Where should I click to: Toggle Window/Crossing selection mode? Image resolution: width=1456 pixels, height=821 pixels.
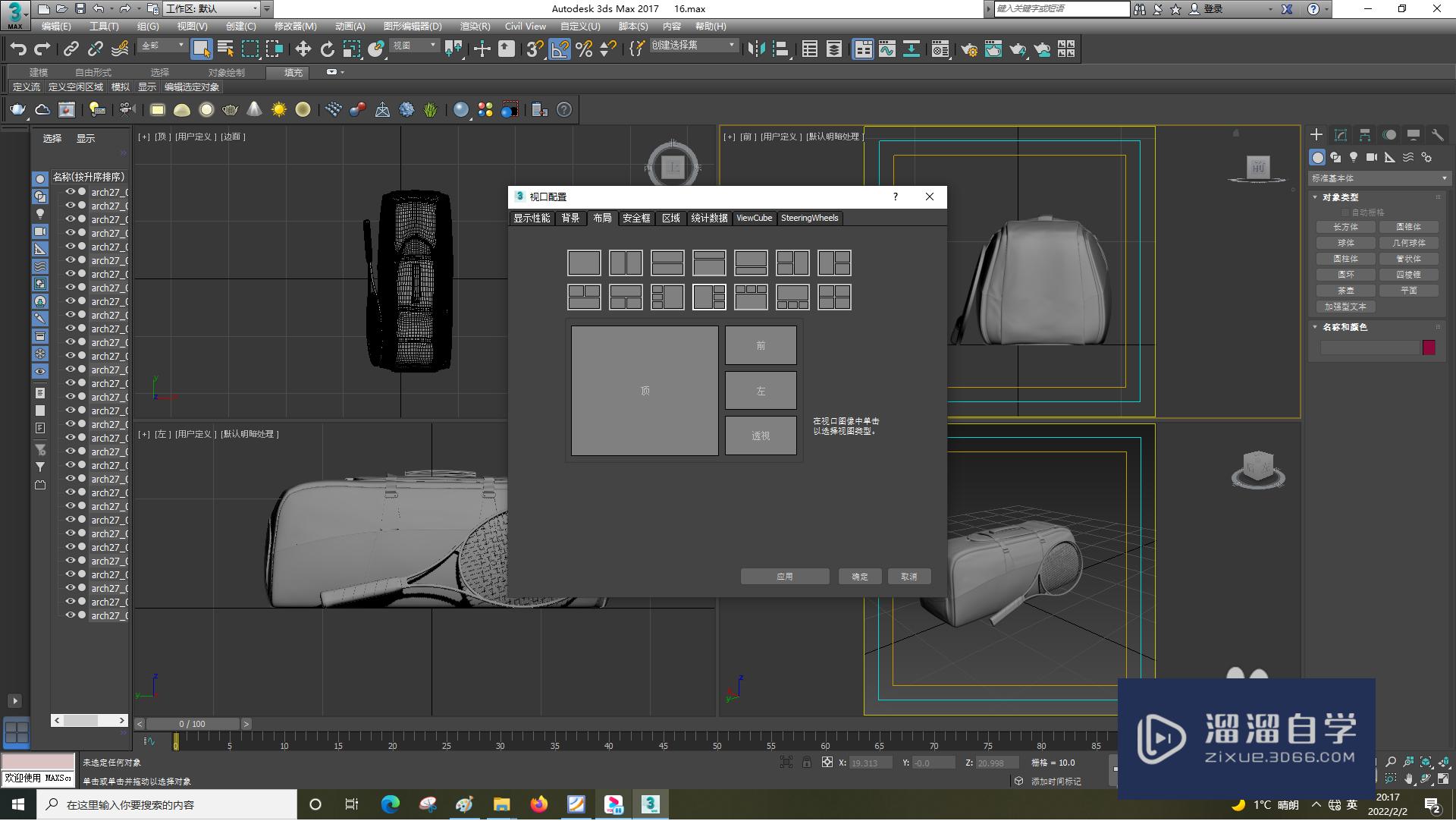(274, 49)
